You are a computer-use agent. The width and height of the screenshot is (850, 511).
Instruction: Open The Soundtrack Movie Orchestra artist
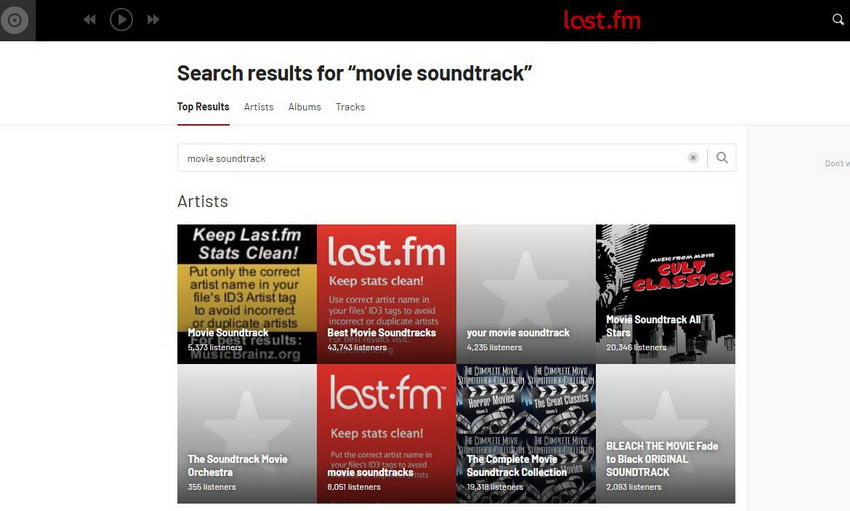247,434
